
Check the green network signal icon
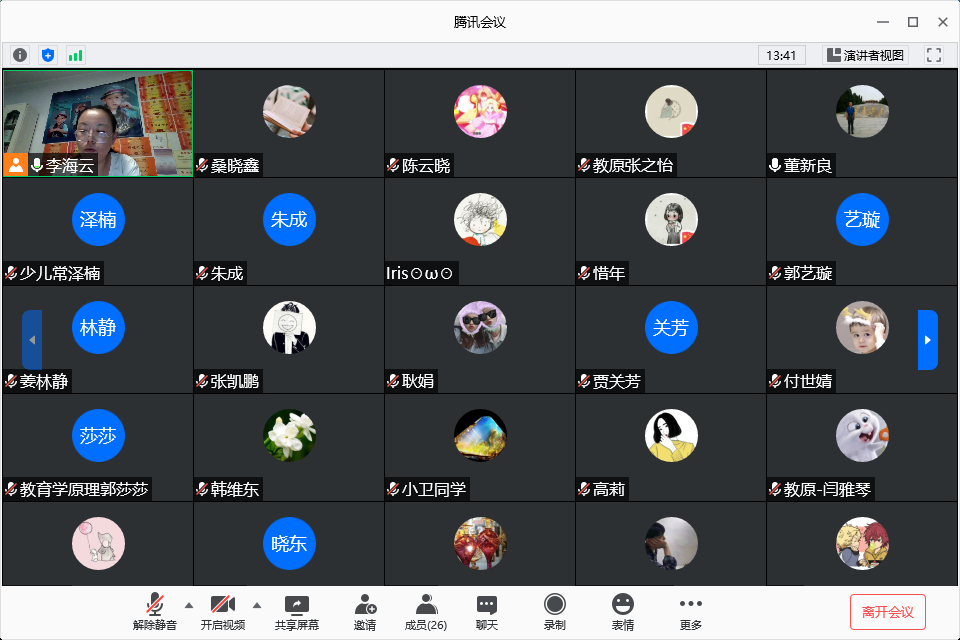[75, 55]
